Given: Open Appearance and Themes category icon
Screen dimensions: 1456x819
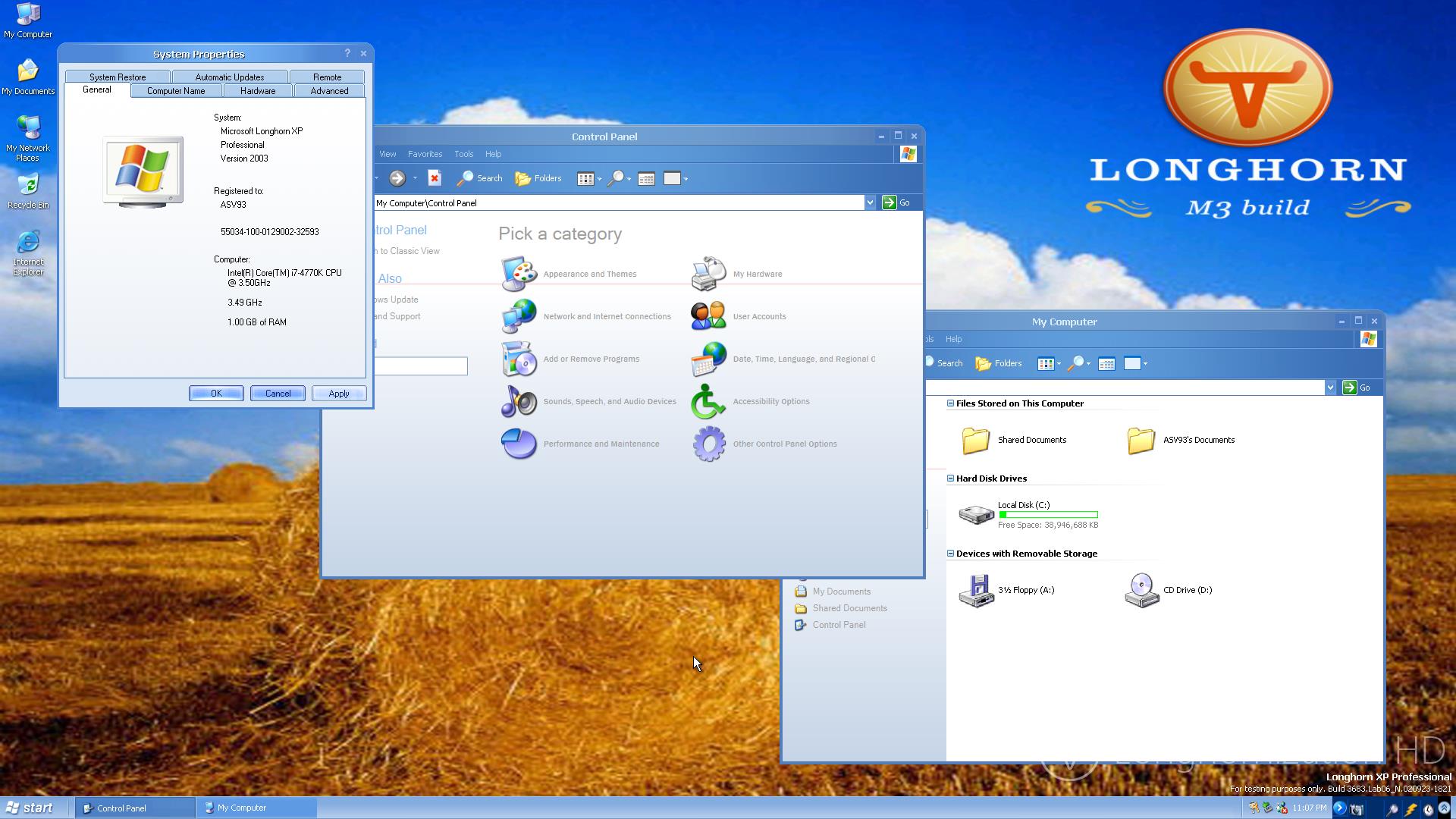Looking at the screenshot, I should click(519, 274).
